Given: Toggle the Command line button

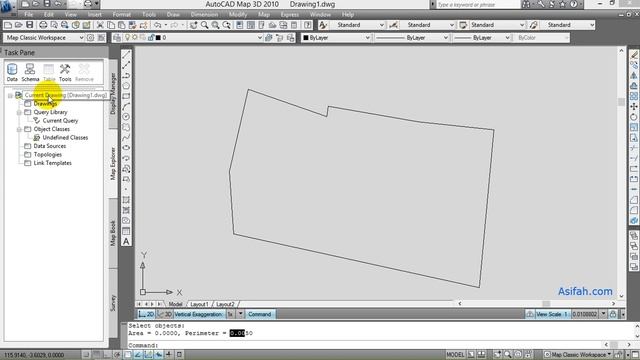Looking at the screenshot, I should [260, 314].
